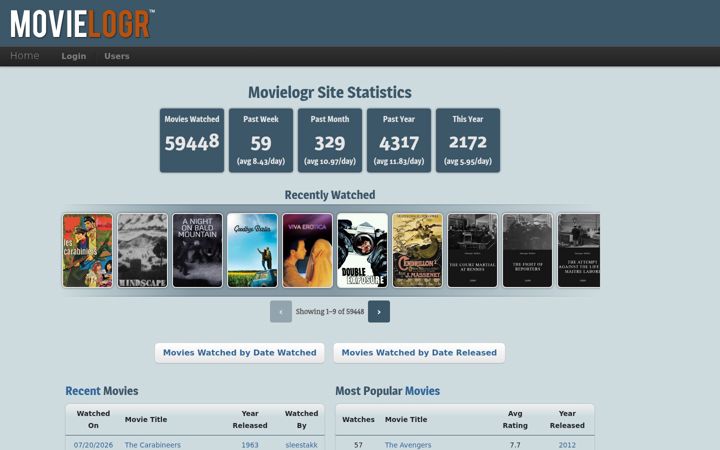Viewport: 720px width, 450px height.
Task: Open the 07/20/2026 watched date link
Action: pyautogui.click(x=93, y=445)
